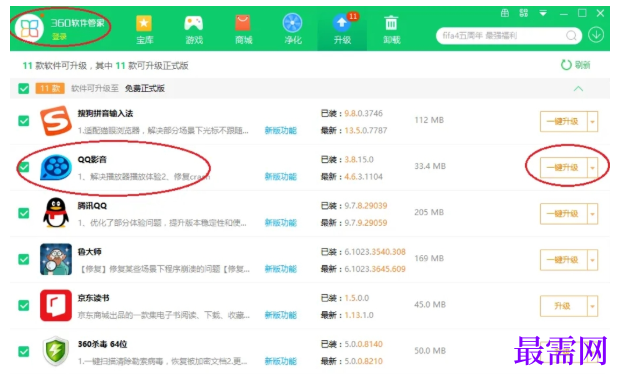The width and height of the screenshot is (626, 382).
Task: Click the 112 MB size value
Action: [429, 120]
